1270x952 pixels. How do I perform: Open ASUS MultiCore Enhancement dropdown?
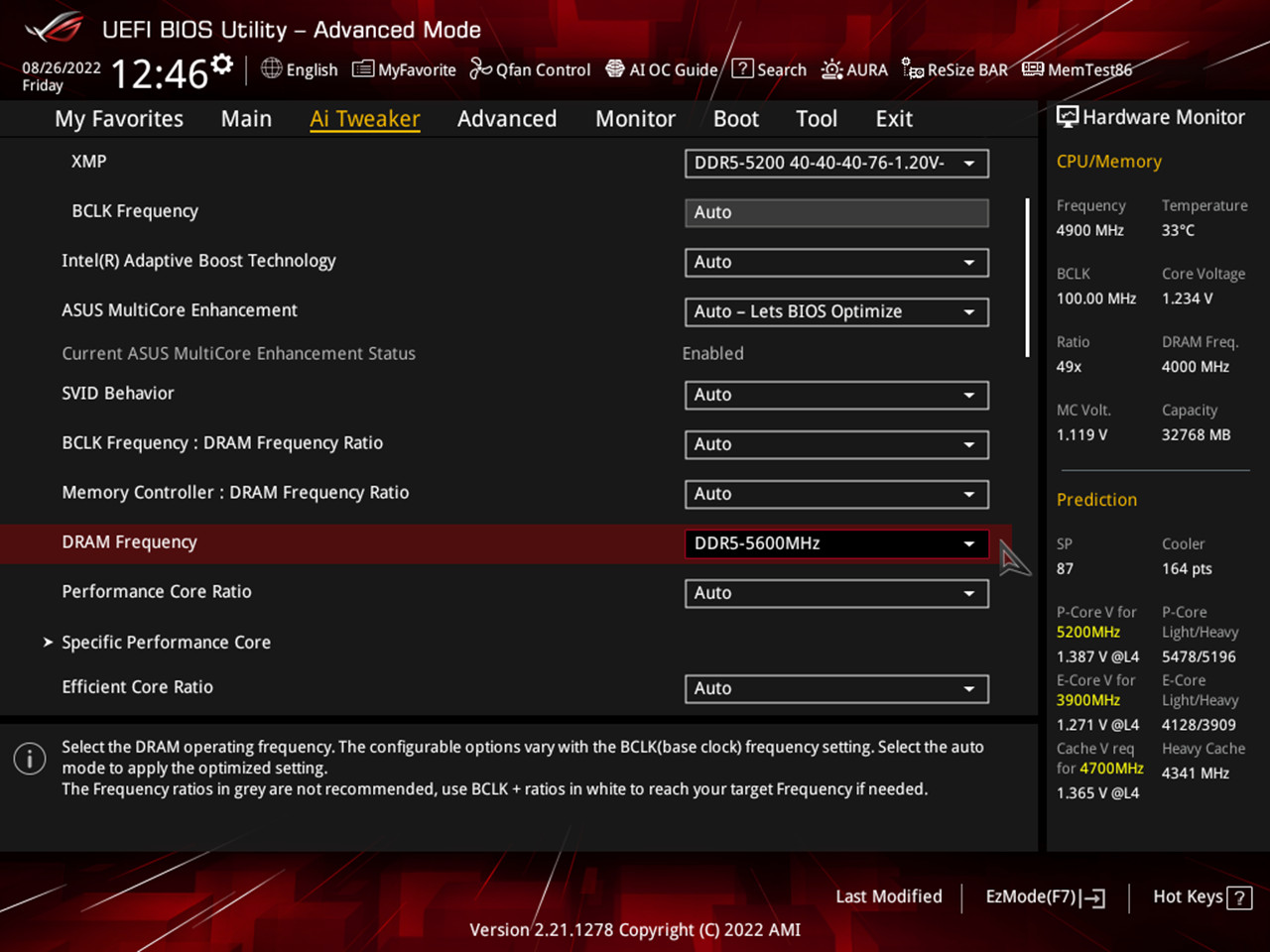pyautogui.click(x=835, y=312)
